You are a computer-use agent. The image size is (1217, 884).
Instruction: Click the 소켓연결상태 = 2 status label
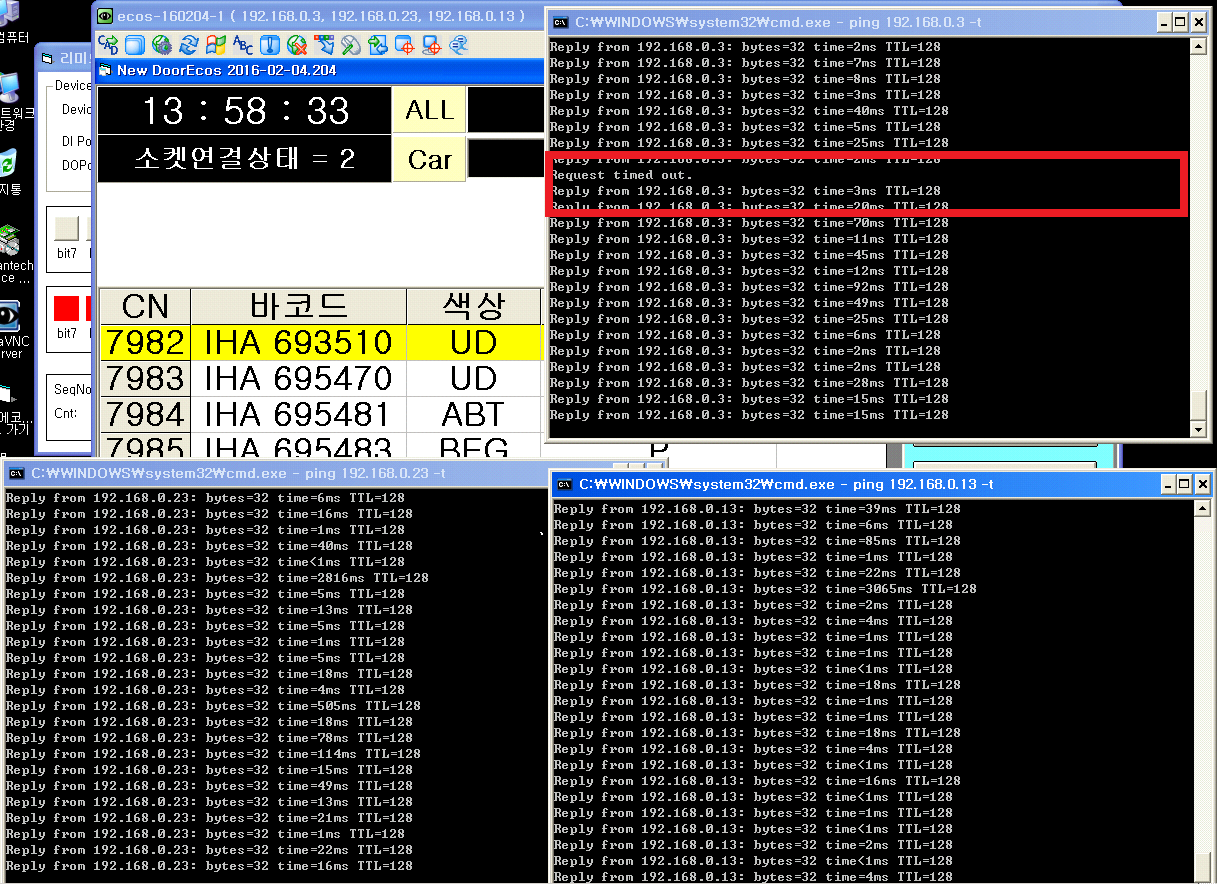244,159
